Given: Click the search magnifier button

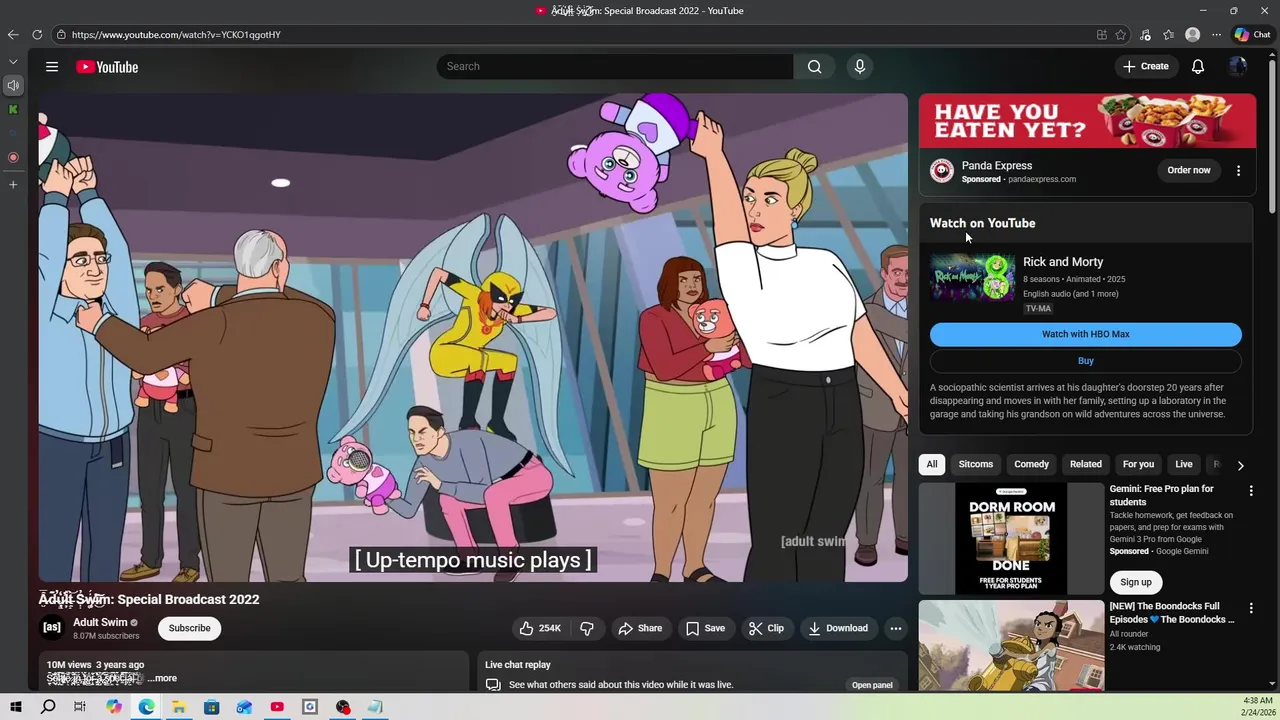Looking at the screenshot, I should tap(815, 67).
